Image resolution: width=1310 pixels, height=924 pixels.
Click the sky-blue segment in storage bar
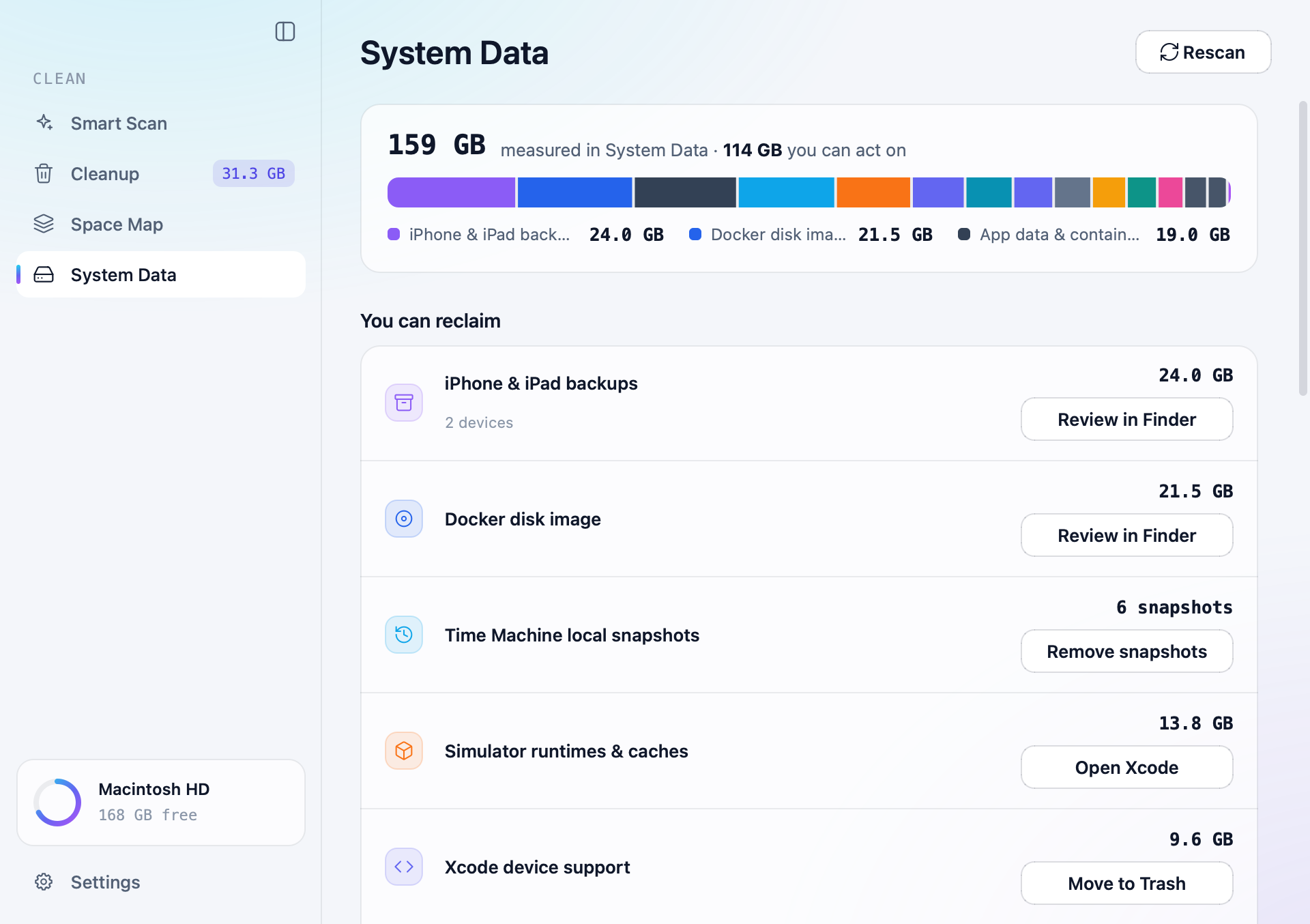[x=786, y=192]
